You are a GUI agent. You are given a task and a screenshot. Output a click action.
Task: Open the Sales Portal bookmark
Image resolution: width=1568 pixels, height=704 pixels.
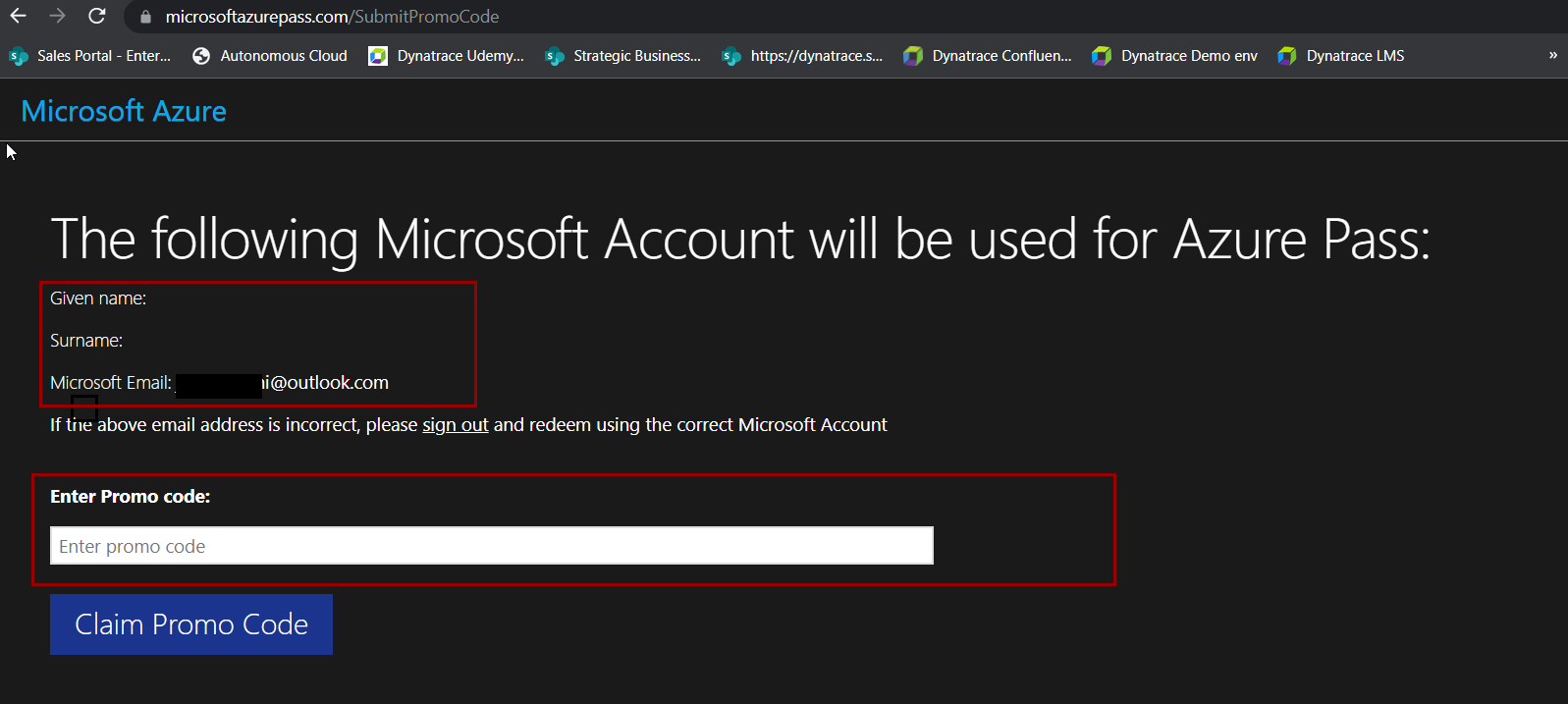click(x=90, y=56)
